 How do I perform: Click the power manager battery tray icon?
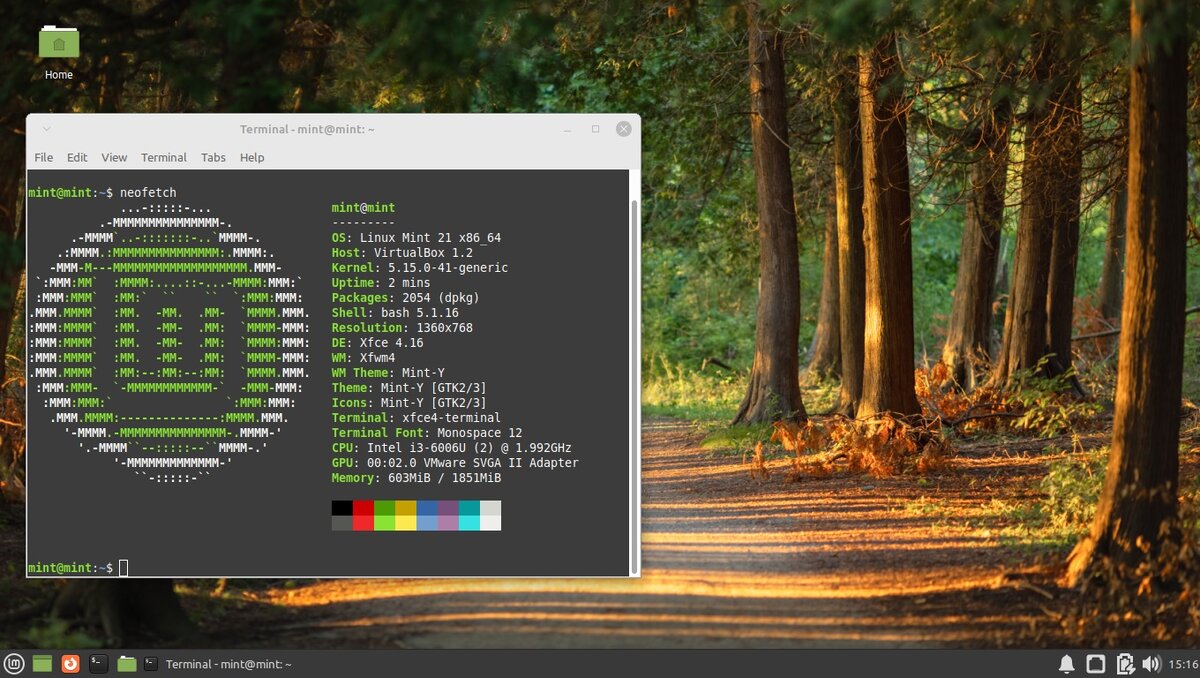(x=1124, y=663)
